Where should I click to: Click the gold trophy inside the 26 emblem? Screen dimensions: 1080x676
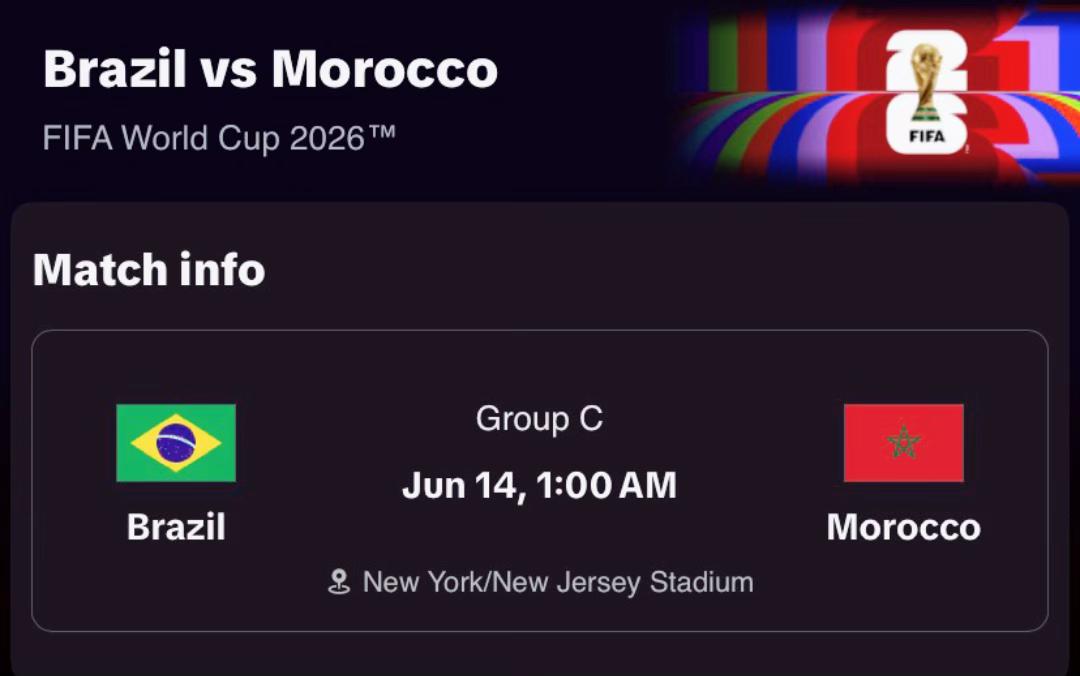click(x=926, y=81)
